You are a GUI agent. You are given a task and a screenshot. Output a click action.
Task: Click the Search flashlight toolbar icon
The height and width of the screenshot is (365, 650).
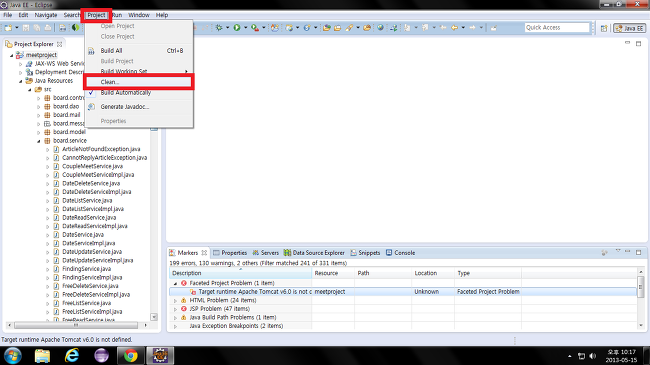click(349, 28)
